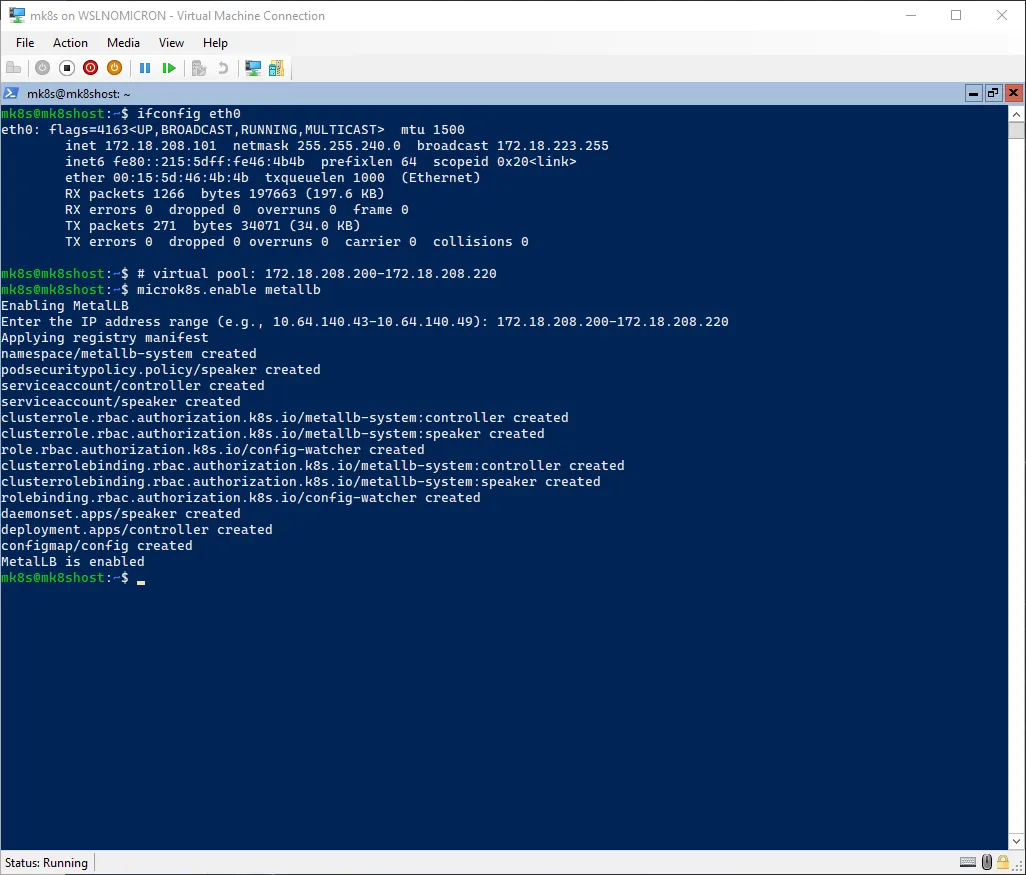Click the keyboard status icon in status bar

tap(967, 862)
